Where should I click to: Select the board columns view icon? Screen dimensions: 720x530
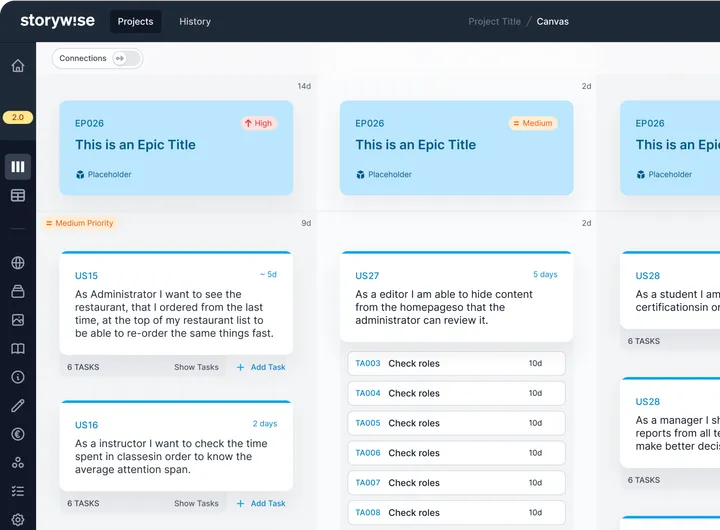[x=18, y=166]
